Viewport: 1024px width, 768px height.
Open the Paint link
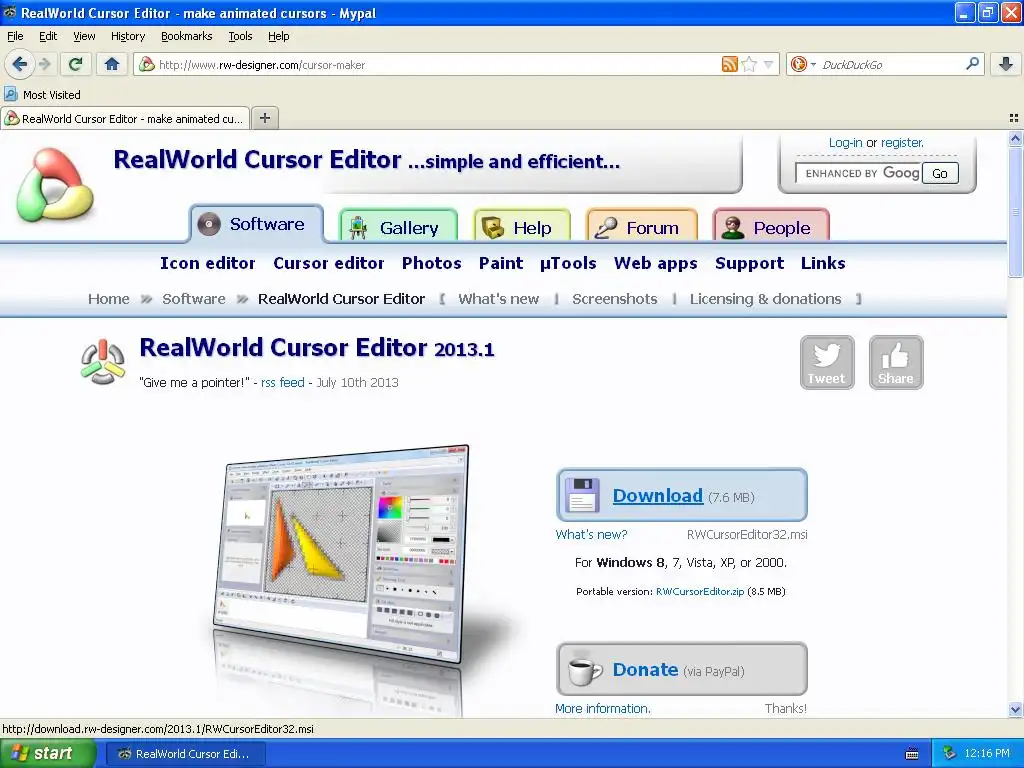[501, 263]
